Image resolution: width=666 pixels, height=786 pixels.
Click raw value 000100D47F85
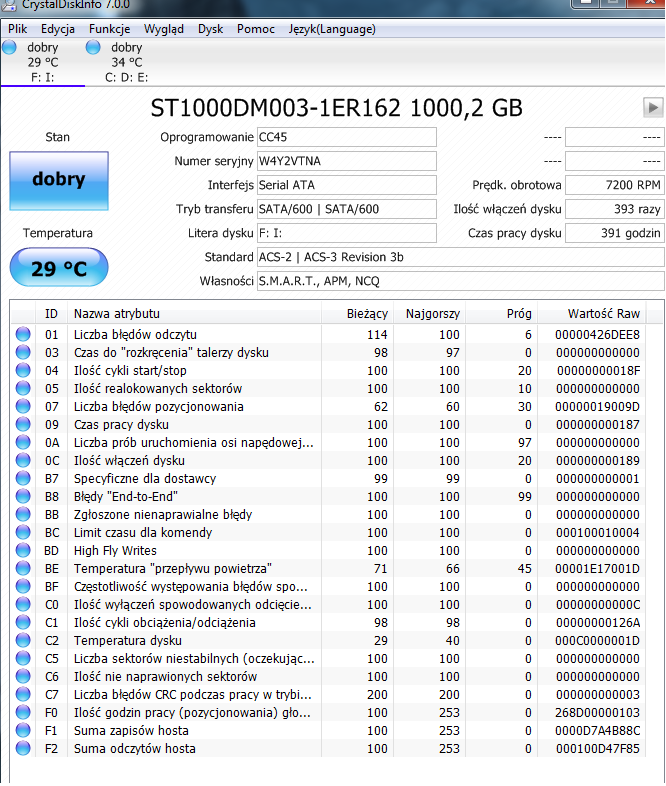click(597, 749)
